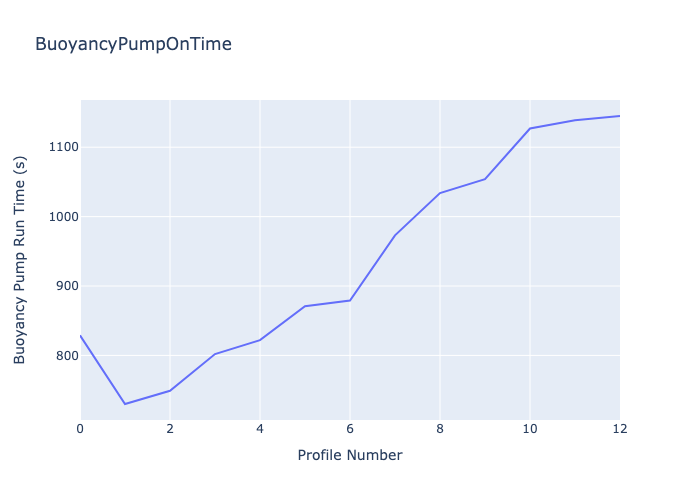The width and height of the screenshot is (700, 500).
Task: Click the line's data point at profile 10
Action: tap(530, 128)
